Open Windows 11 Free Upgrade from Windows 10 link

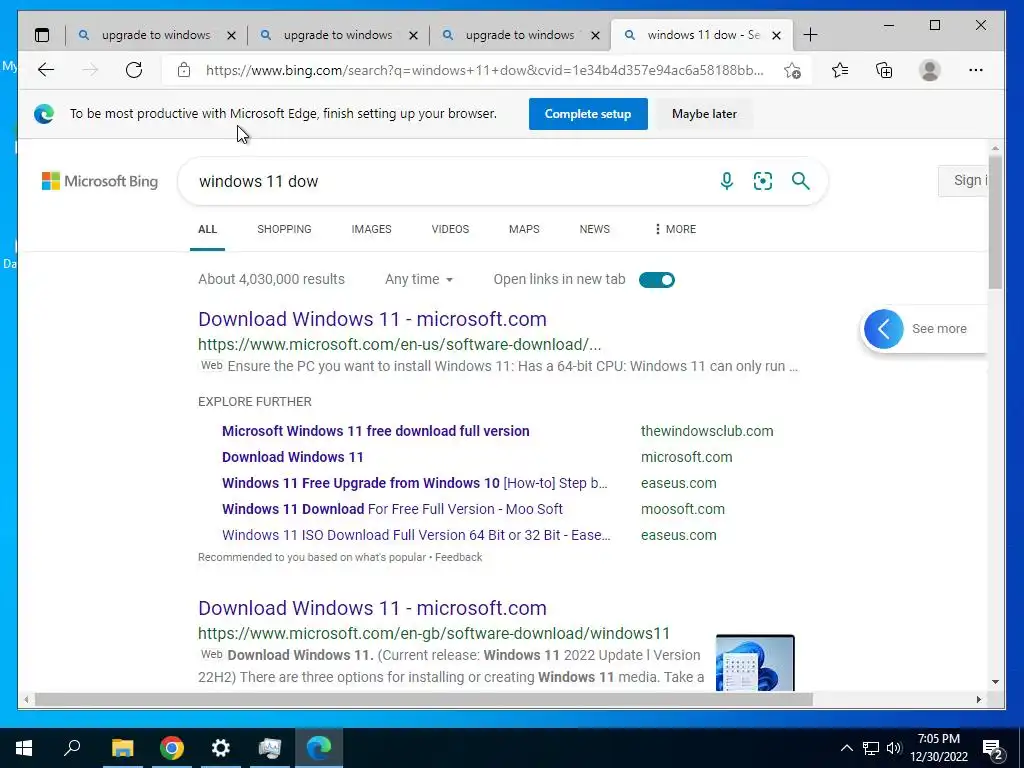coord(415,483)
